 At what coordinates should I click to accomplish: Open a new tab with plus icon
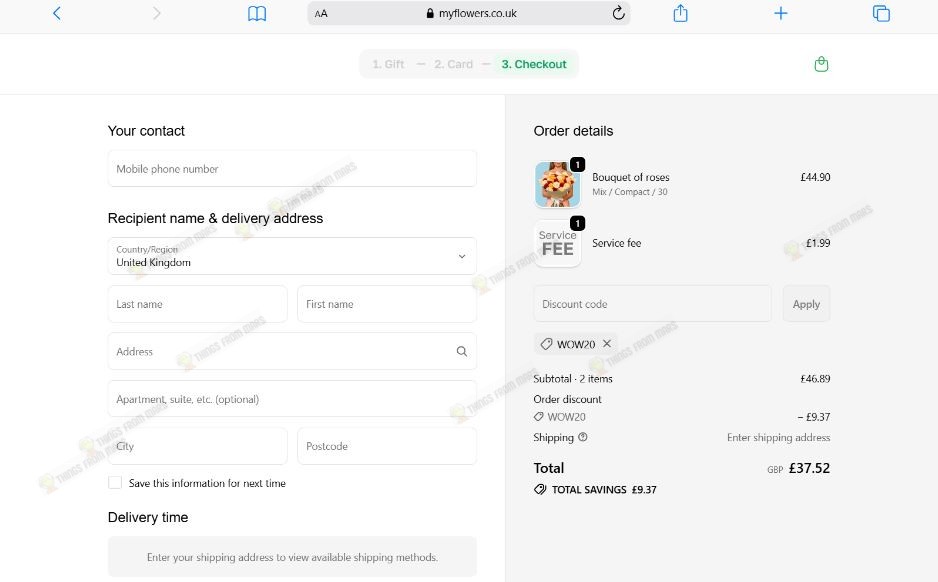click(781, 13)
